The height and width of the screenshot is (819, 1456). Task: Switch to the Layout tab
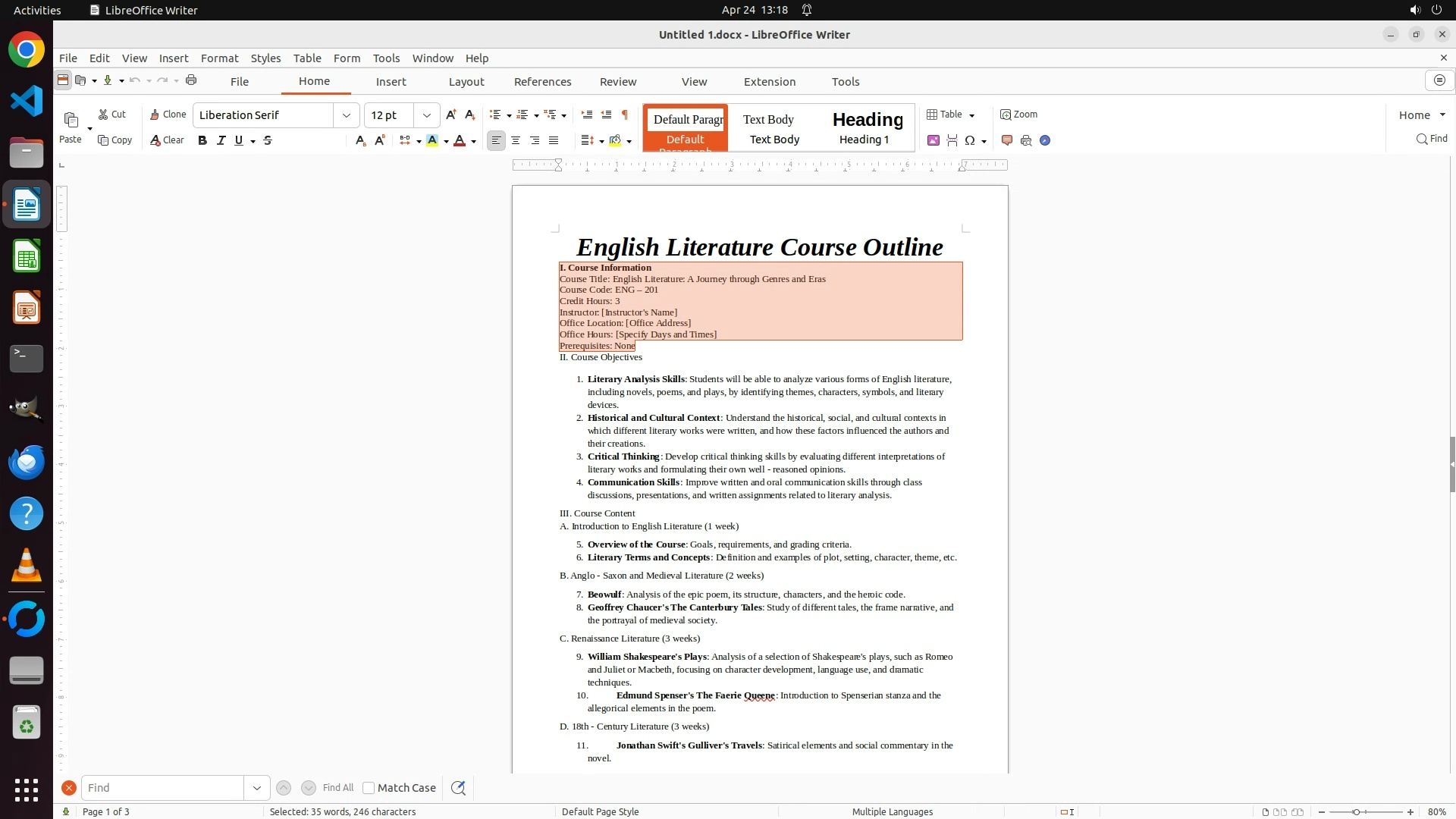tap(466, 82)
